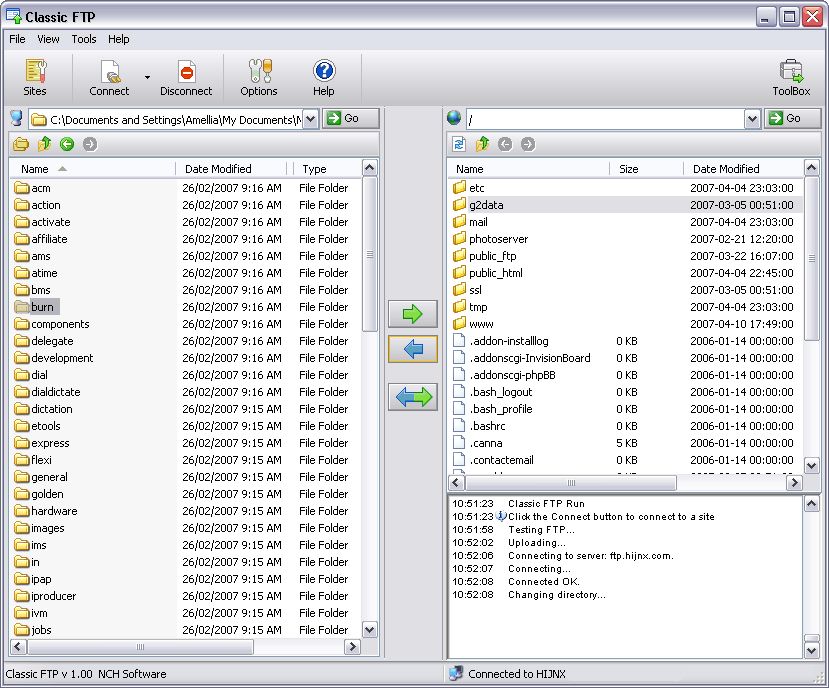Expand the remote path dropdown
The image size is (829, 688).
[x=752, y=119]
